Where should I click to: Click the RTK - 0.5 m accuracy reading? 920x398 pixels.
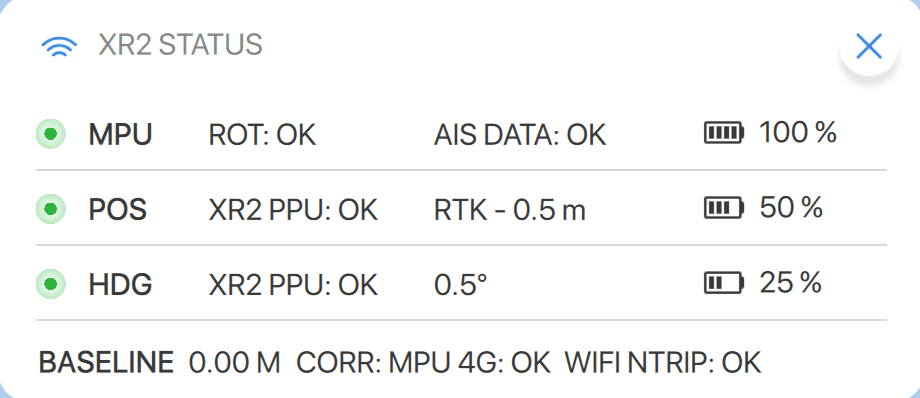[510, 210]
